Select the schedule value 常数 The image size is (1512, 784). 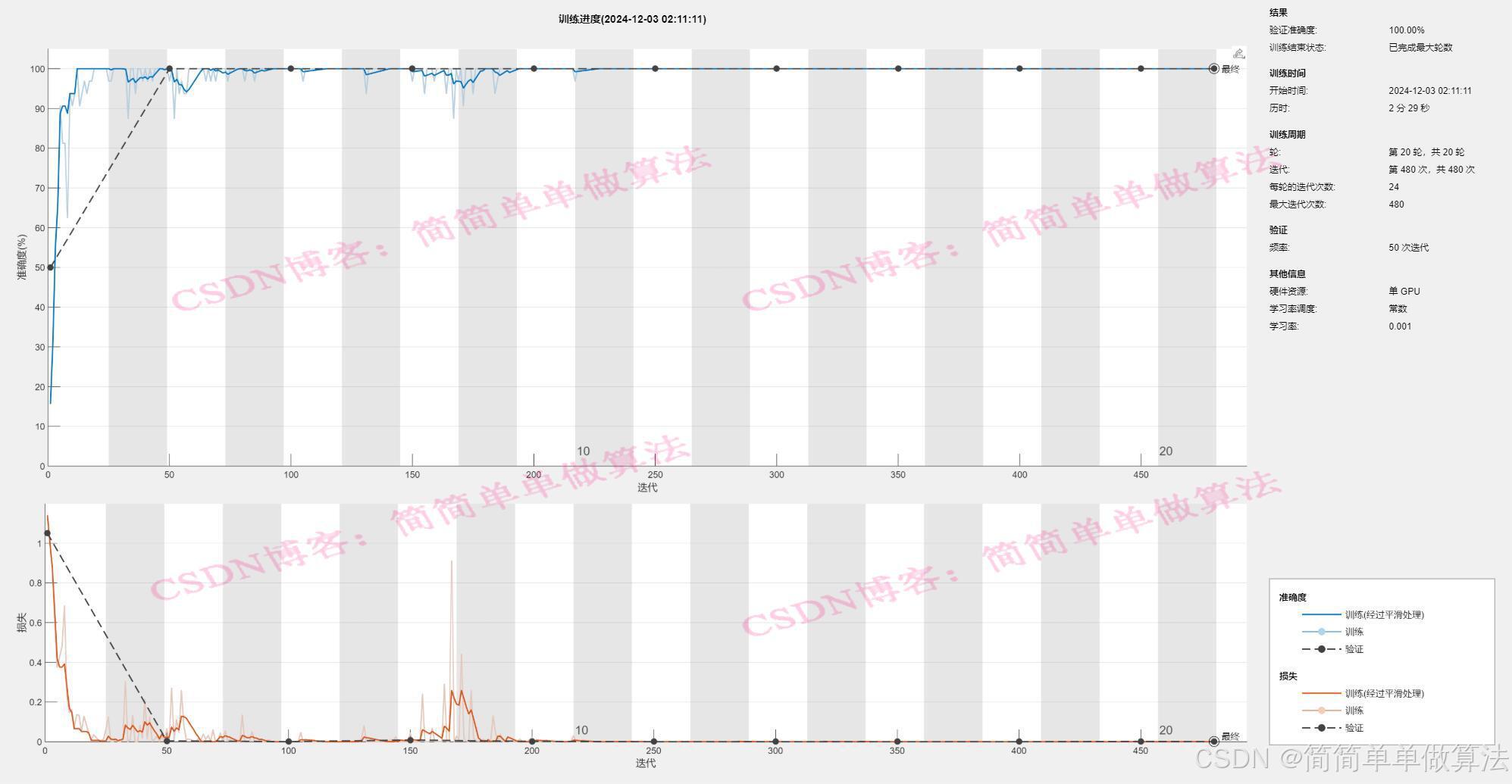coord(1398,309)
